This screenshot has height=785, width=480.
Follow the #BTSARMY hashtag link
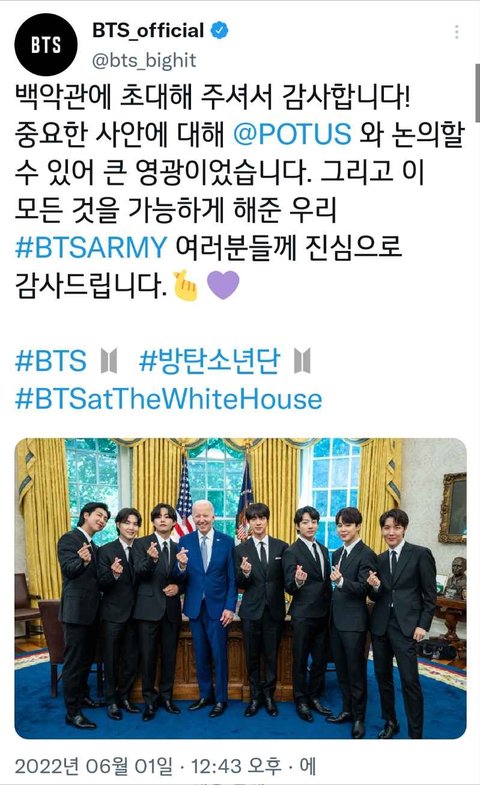point(91,247)
